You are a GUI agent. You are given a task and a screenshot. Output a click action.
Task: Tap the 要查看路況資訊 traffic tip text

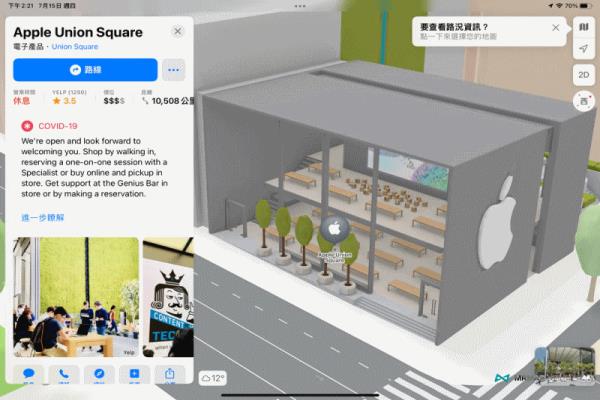click(454, 27)
